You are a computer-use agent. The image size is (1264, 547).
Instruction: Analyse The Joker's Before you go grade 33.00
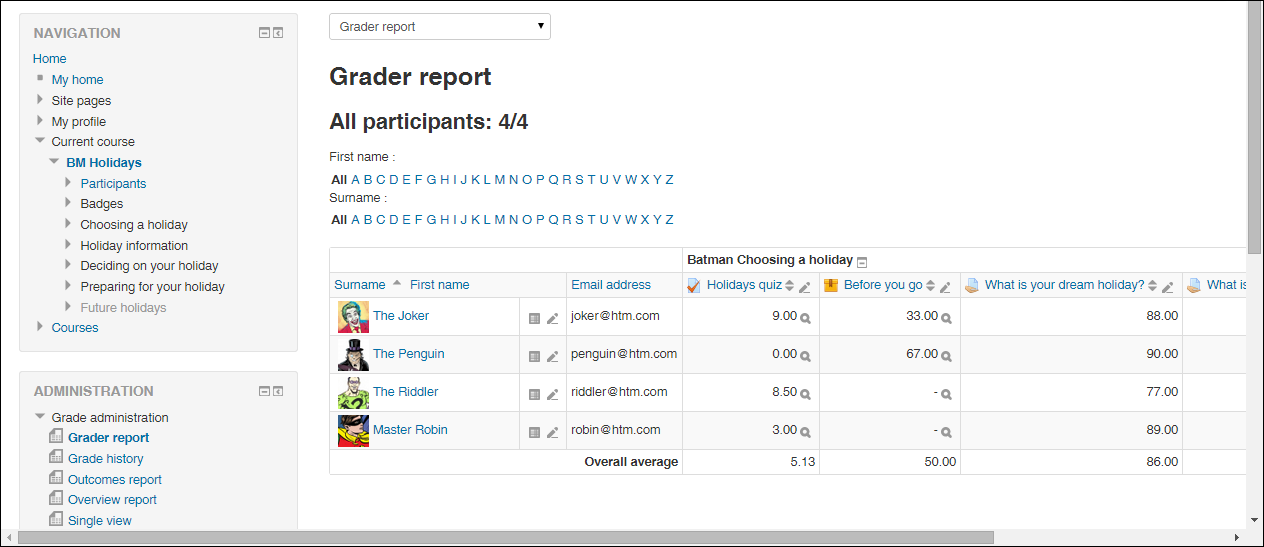[x=947, y=318]
